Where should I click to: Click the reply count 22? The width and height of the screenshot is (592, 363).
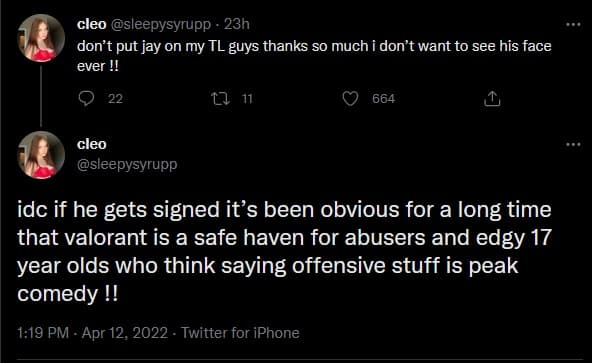(x=116, y=99)
